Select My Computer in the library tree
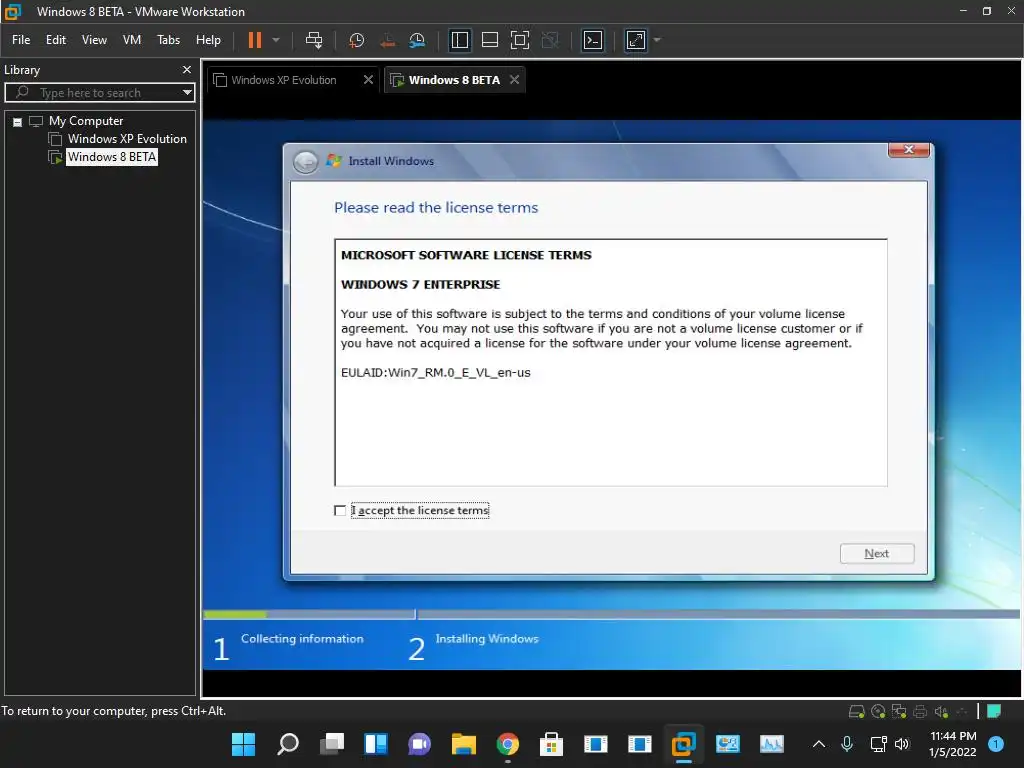1024x768 pixels. point(86,121)
